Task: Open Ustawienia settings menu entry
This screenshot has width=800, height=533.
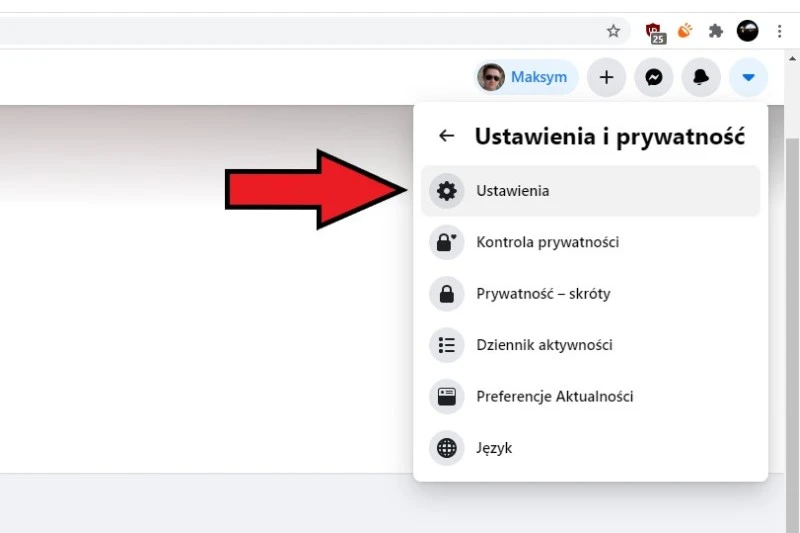Action: [590, 191]
